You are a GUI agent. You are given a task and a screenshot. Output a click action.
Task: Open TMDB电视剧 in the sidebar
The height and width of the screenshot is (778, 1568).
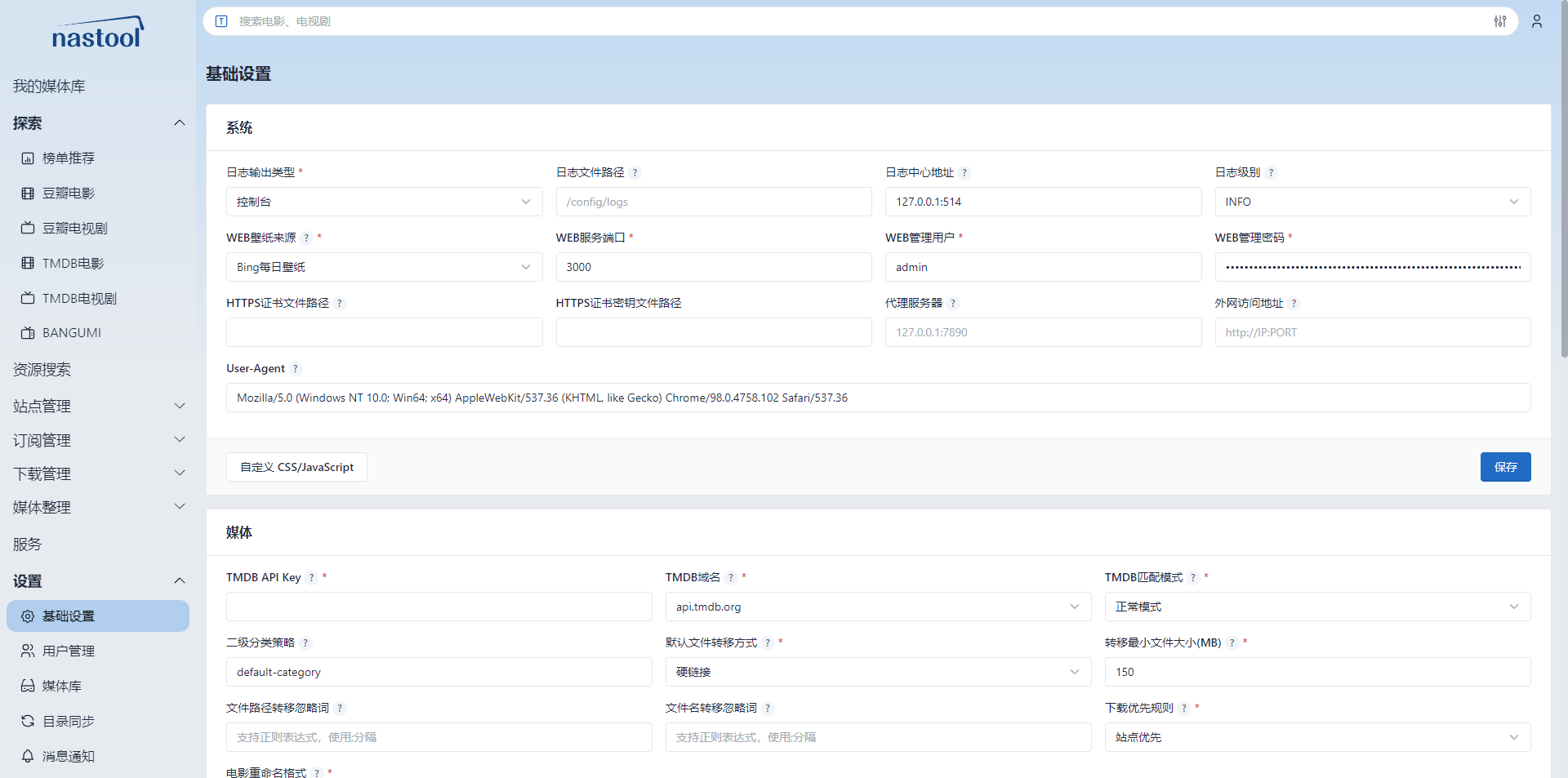pyautogui.click(x=78, y=298)
